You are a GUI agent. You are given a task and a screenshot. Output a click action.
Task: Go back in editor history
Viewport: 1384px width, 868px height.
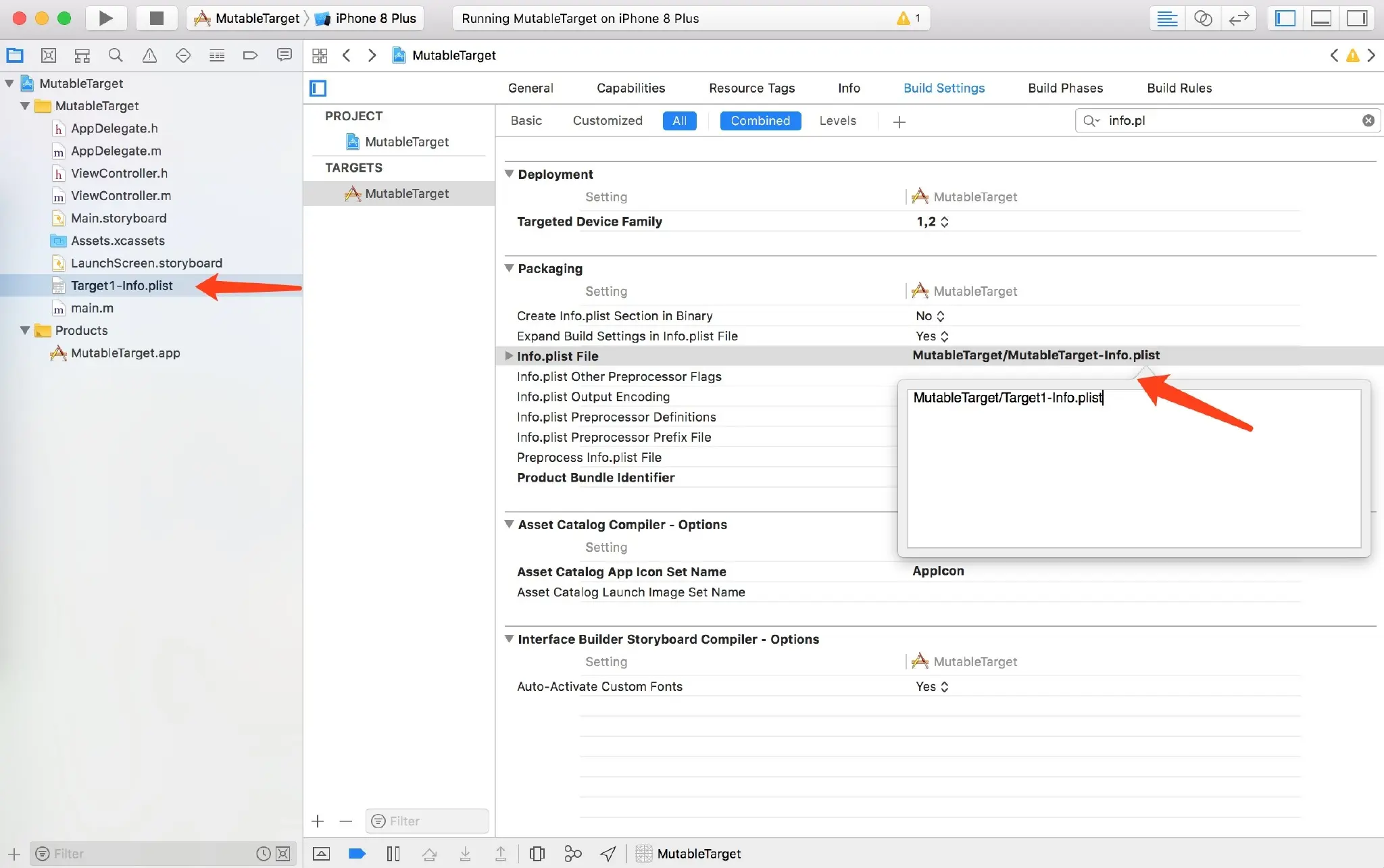[347, 55]
